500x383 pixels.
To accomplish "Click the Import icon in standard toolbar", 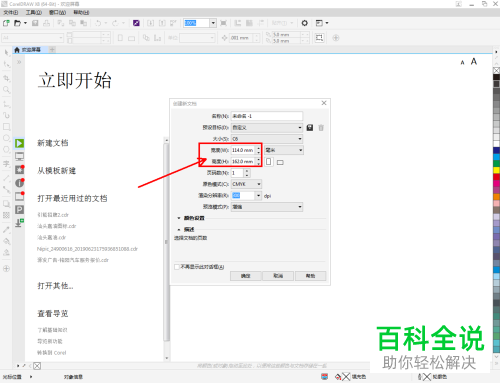I will [151, 23].
